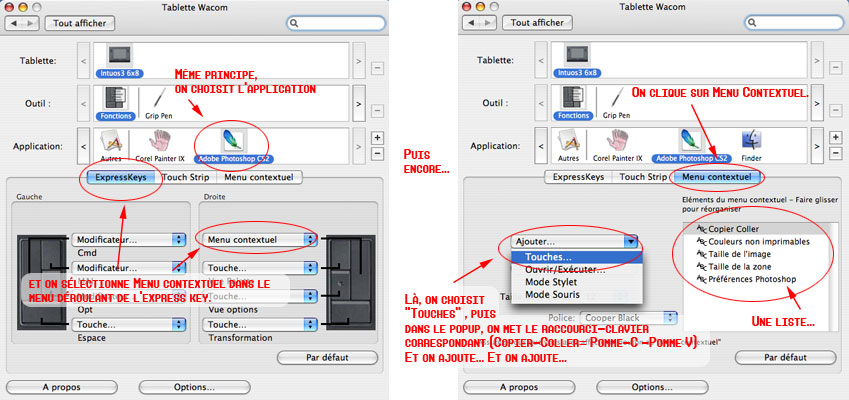This screenshot has height=400, width=849.
Task: Select Autres application icon in right window
Action: pos(569,146)
